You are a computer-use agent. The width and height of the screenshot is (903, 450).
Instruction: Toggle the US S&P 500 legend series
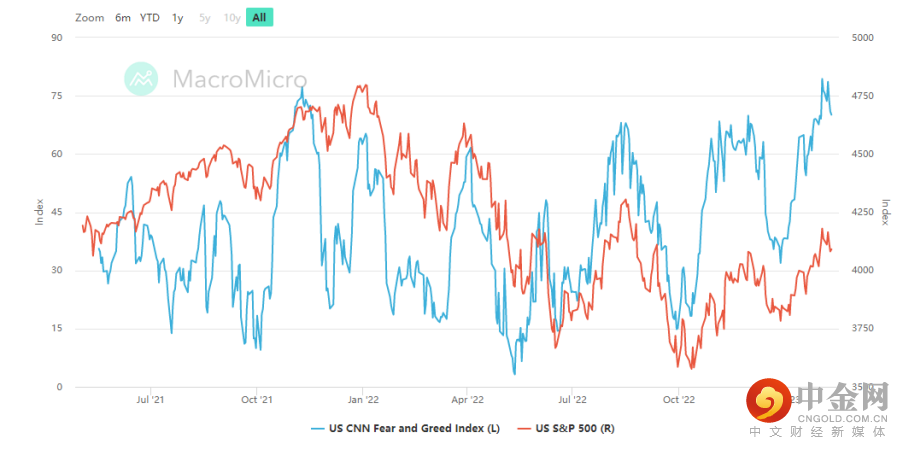574,429
